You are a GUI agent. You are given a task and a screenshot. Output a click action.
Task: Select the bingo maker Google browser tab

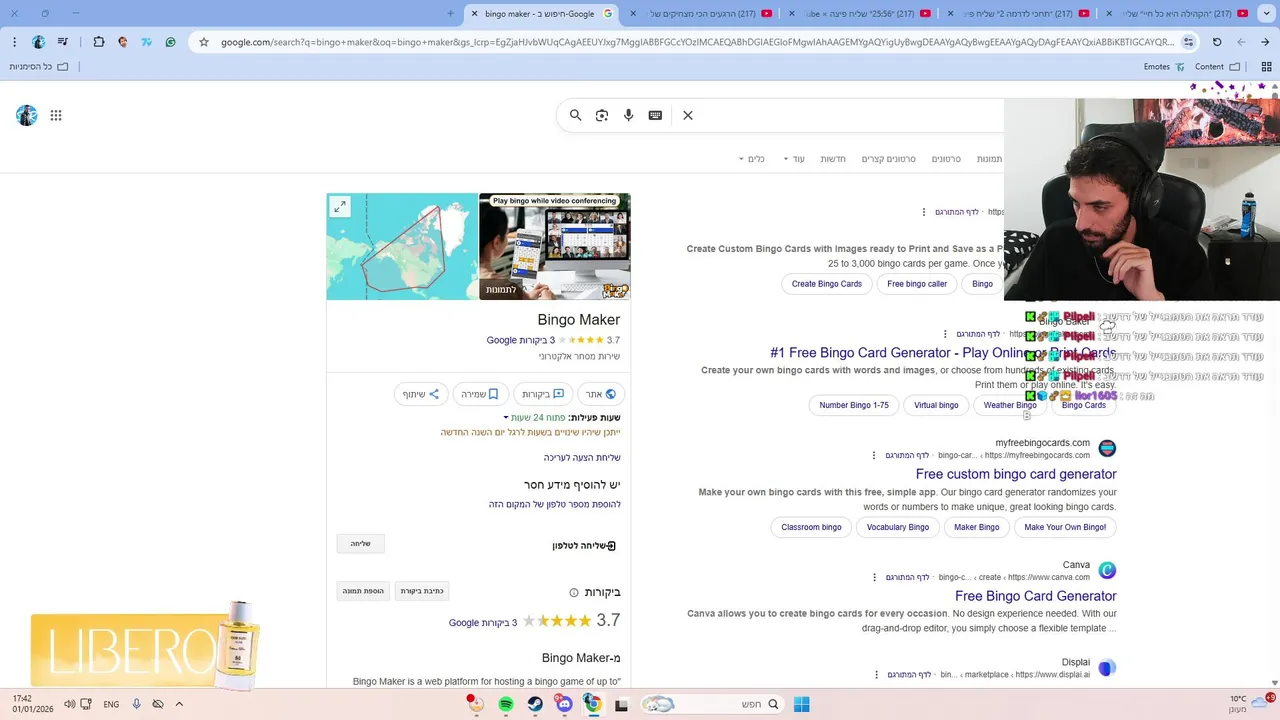point(540,14)
